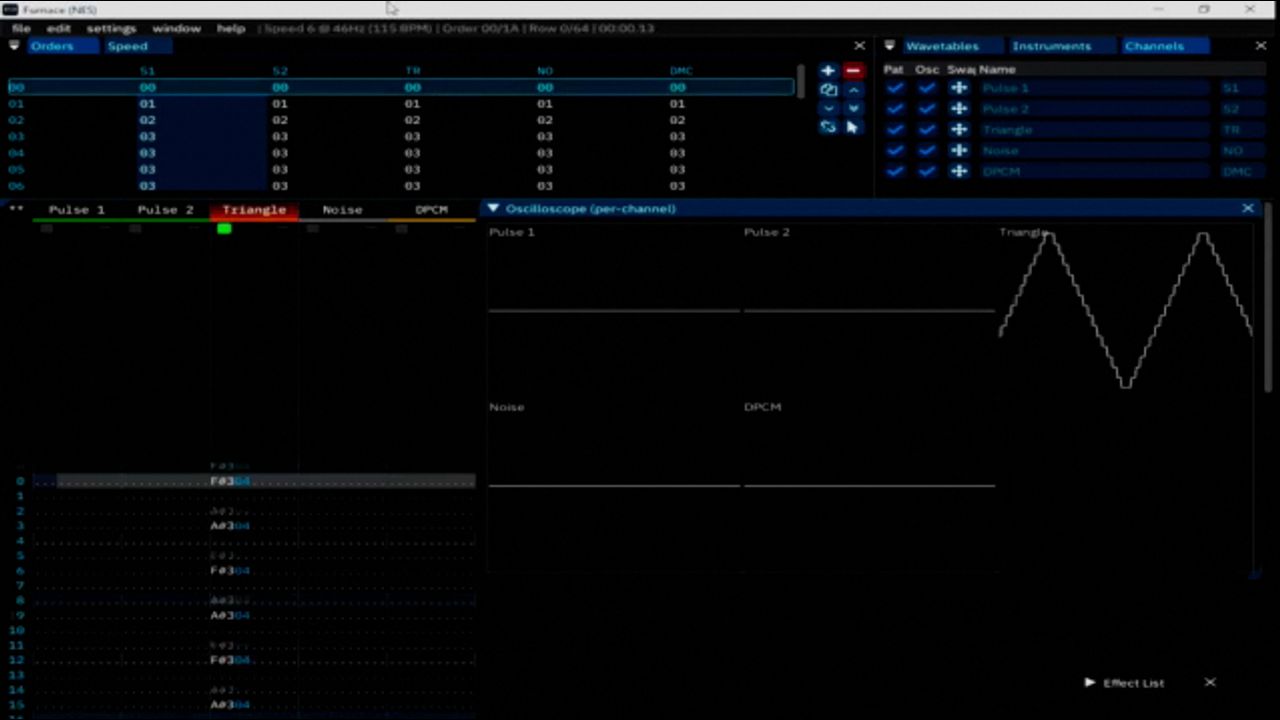Click the move order up arrow
The image size is (1280, 720).
click(x=853, y=90)
